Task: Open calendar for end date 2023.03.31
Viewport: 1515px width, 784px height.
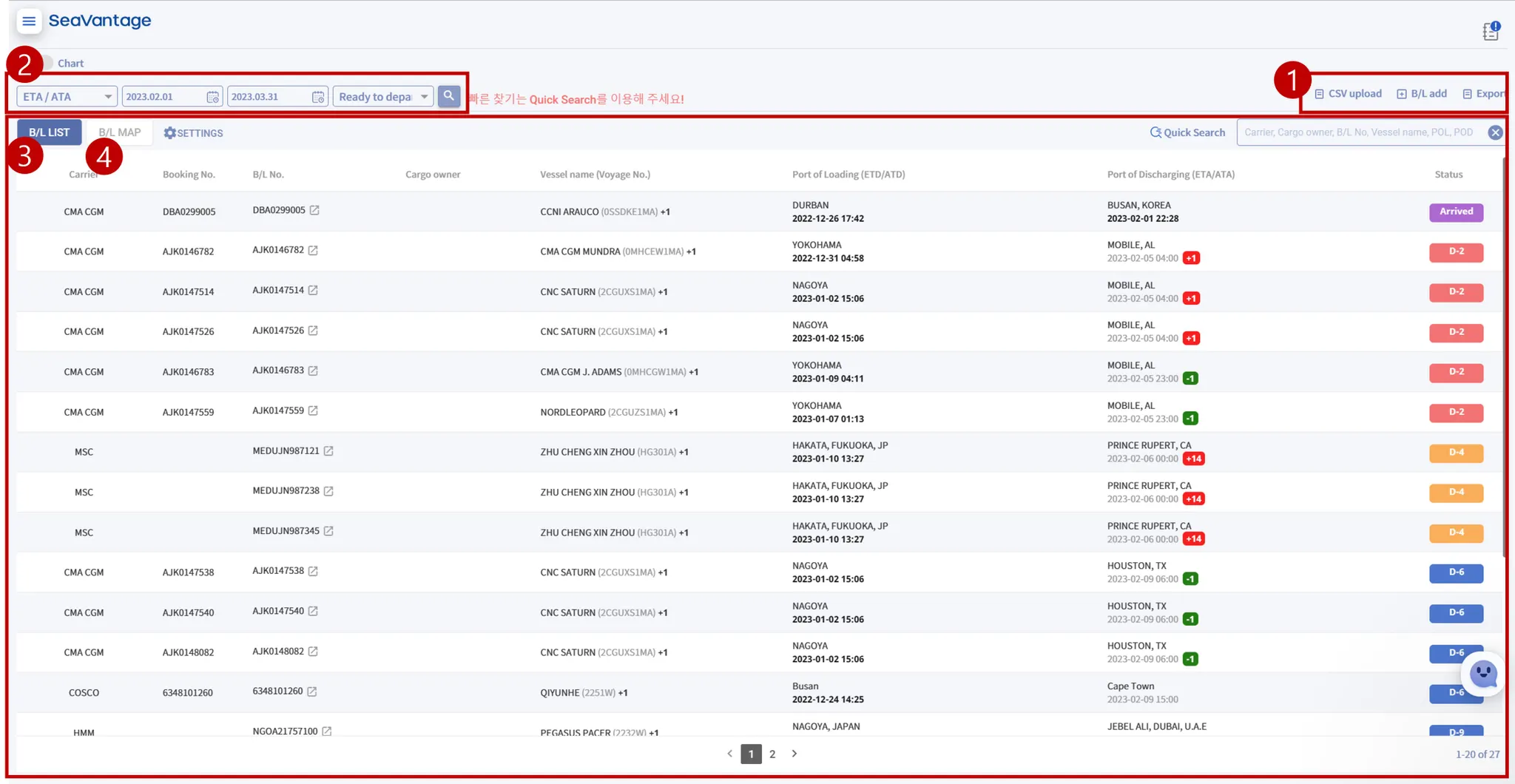Action: (318, 97)
